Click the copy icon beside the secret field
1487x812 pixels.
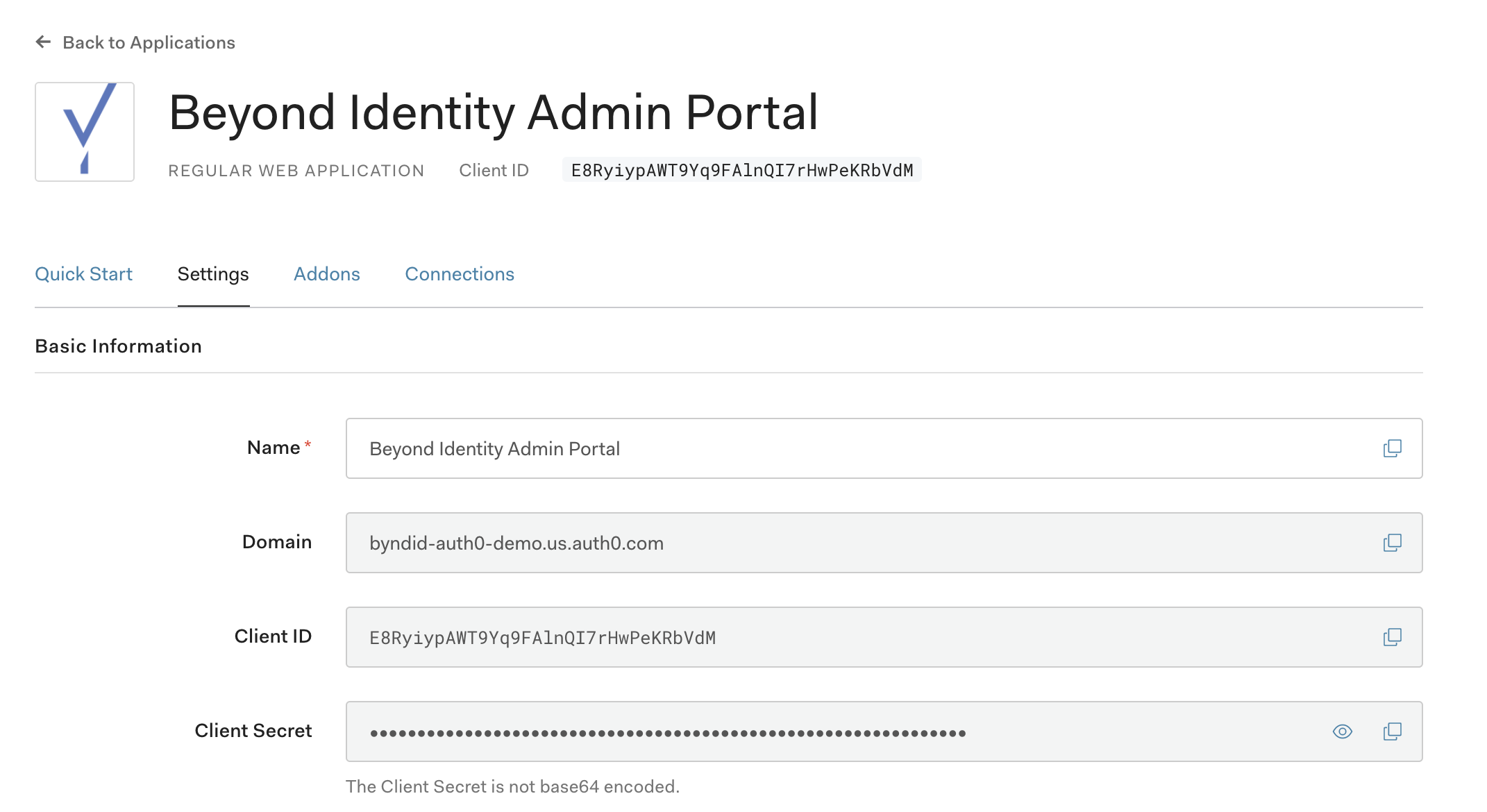point(1392,731)
